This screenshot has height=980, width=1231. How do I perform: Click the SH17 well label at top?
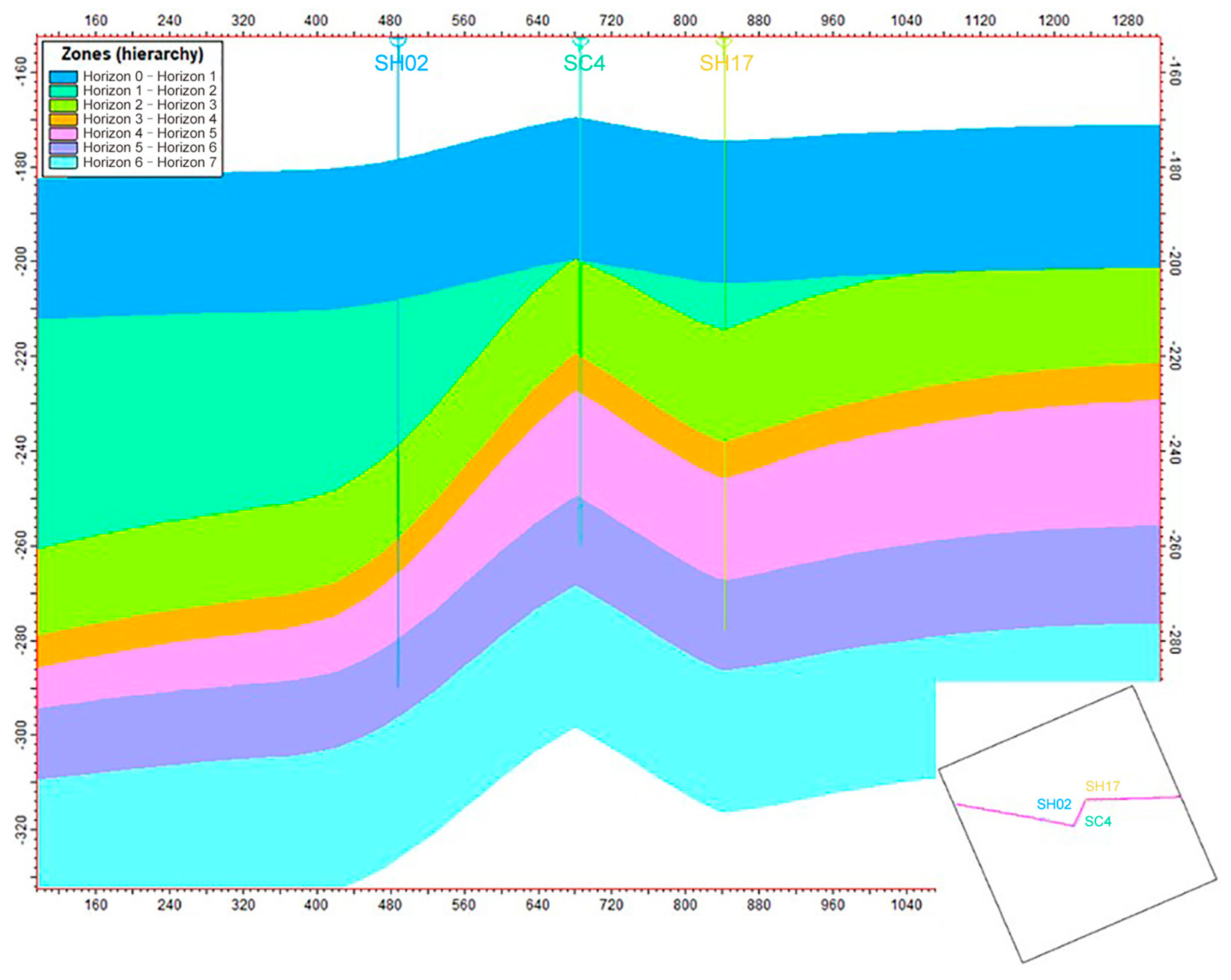(x=726, y=63)
